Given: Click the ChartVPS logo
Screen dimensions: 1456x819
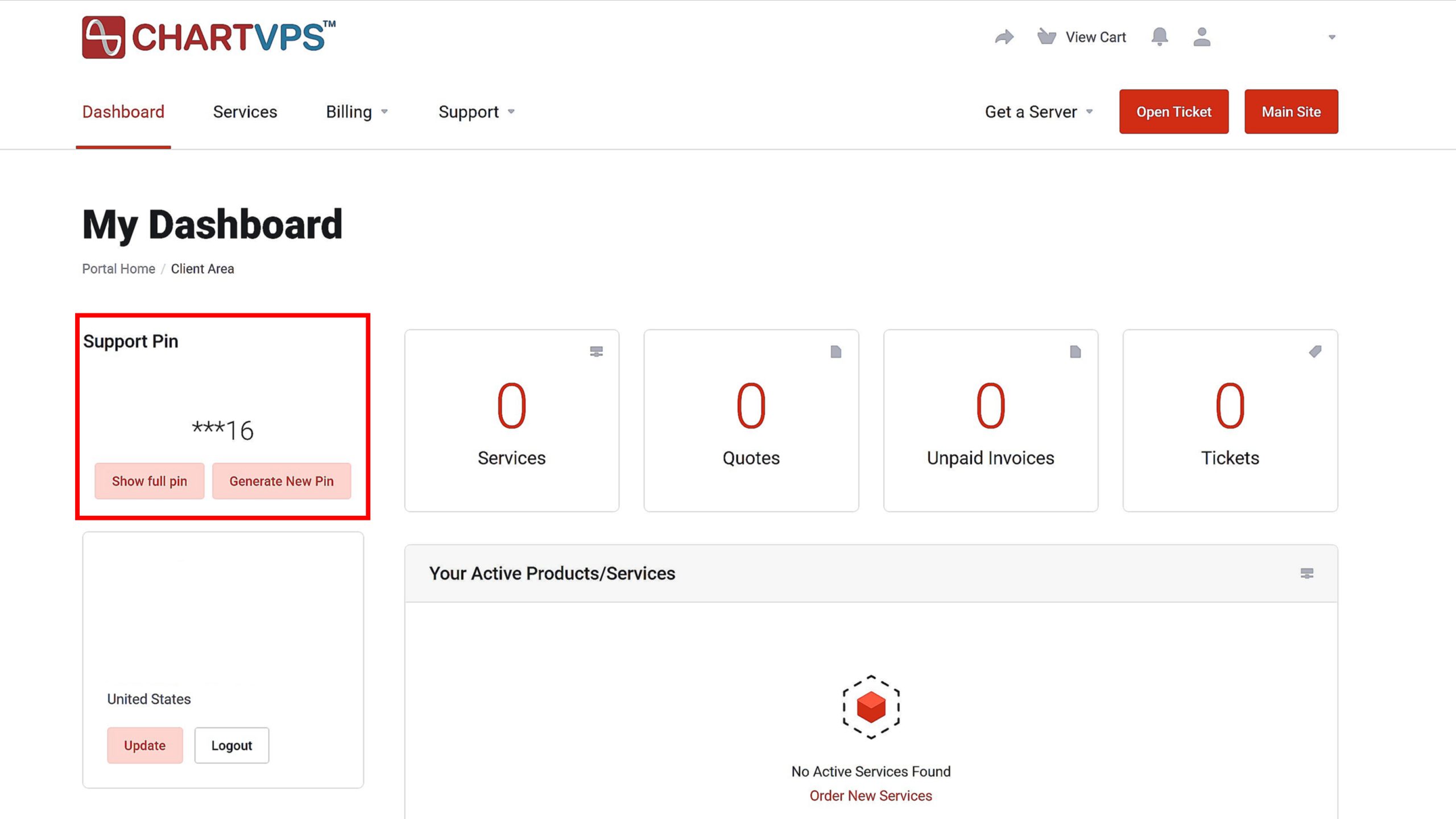Looking at the screenshot, I should pos(209,38).
